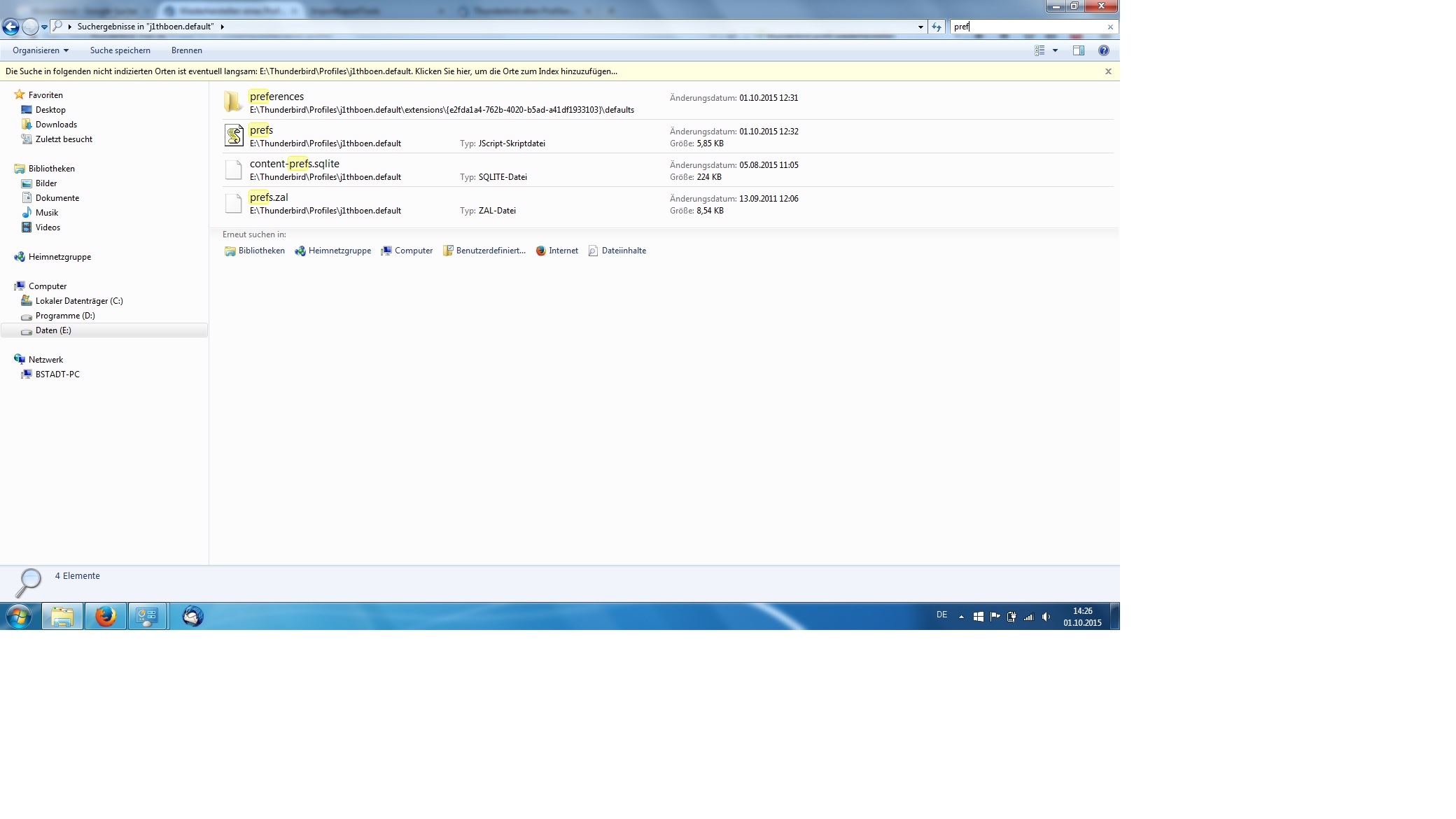Click the yellow index info bar message
Viewport: 1456px width, 819px height.
311,71
